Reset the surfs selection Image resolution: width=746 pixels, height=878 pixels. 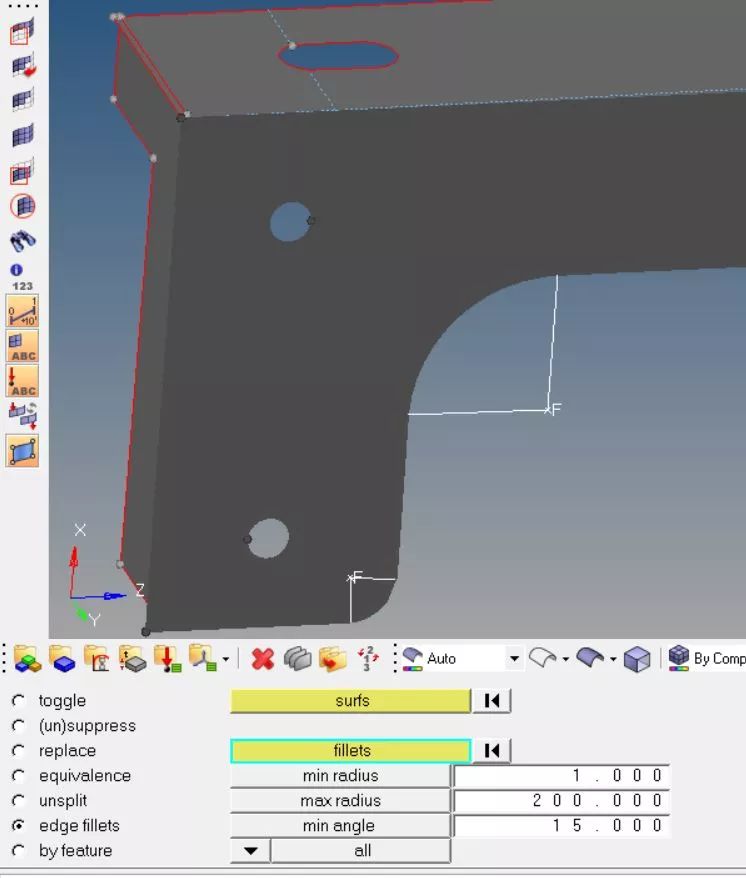coord(491,701)
